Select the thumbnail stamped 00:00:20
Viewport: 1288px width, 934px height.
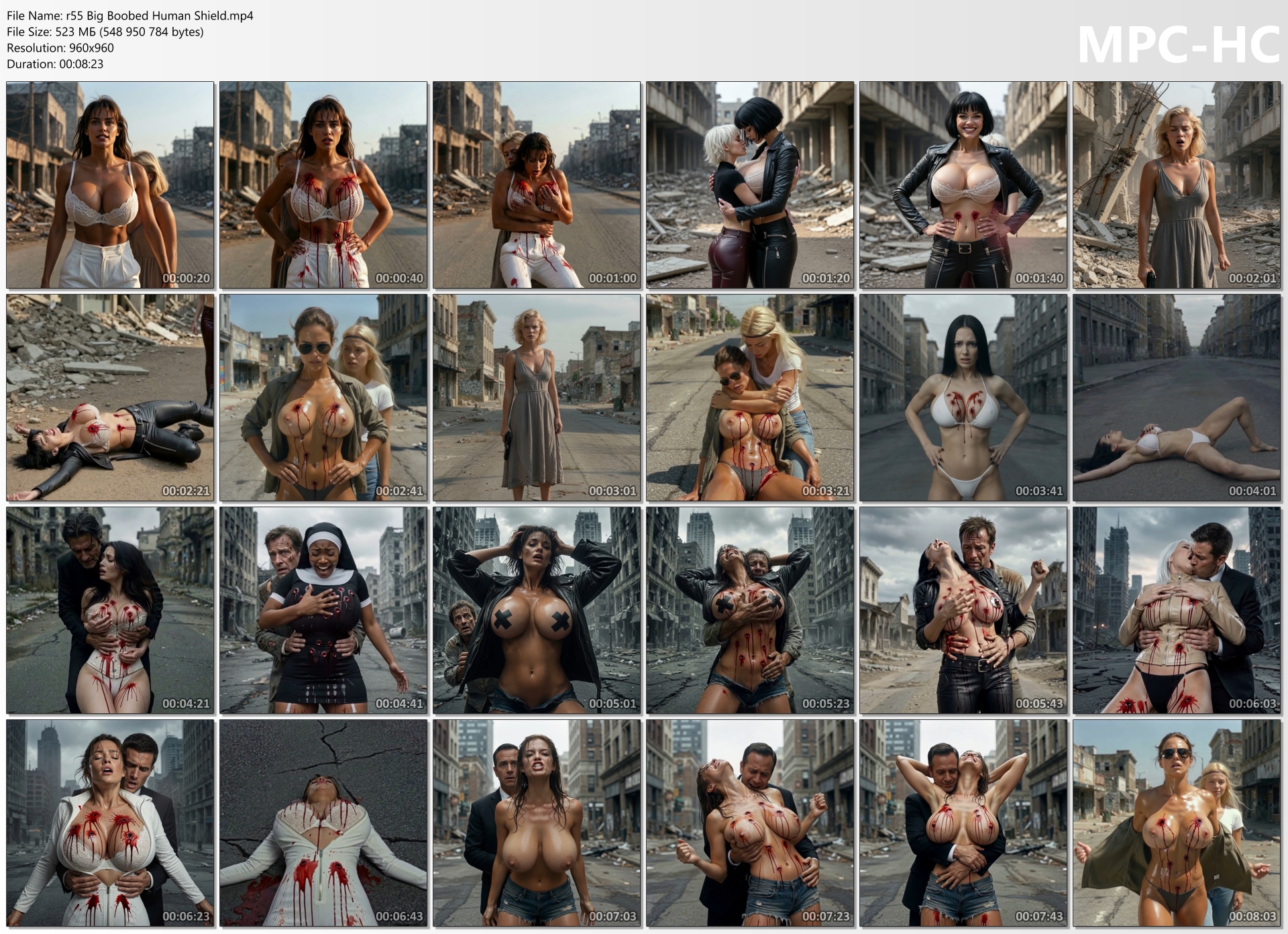pos(110,185)
